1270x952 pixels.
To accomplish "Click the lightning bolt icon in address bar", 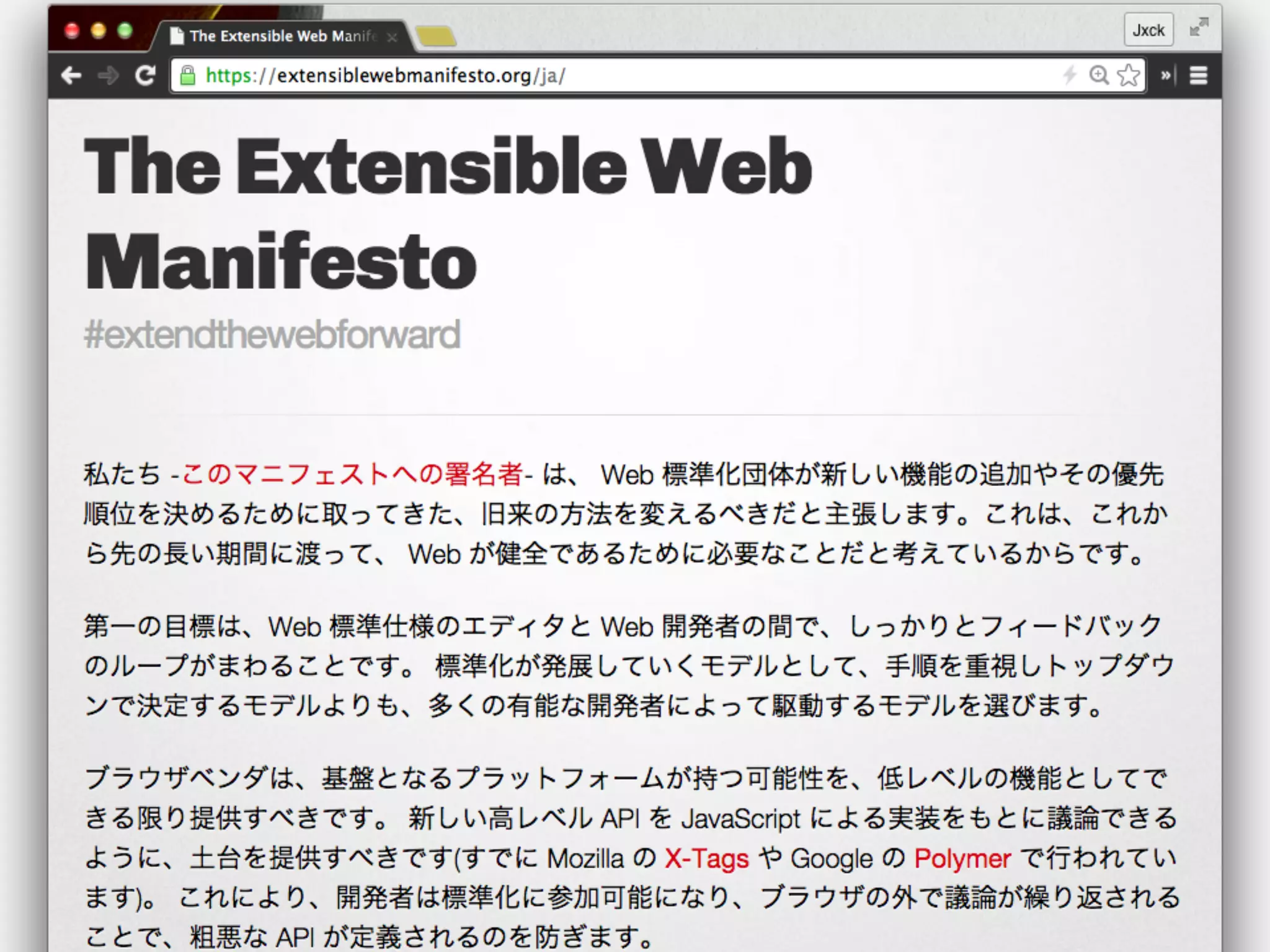I will pyautogui.click(x=1070, y=76).
